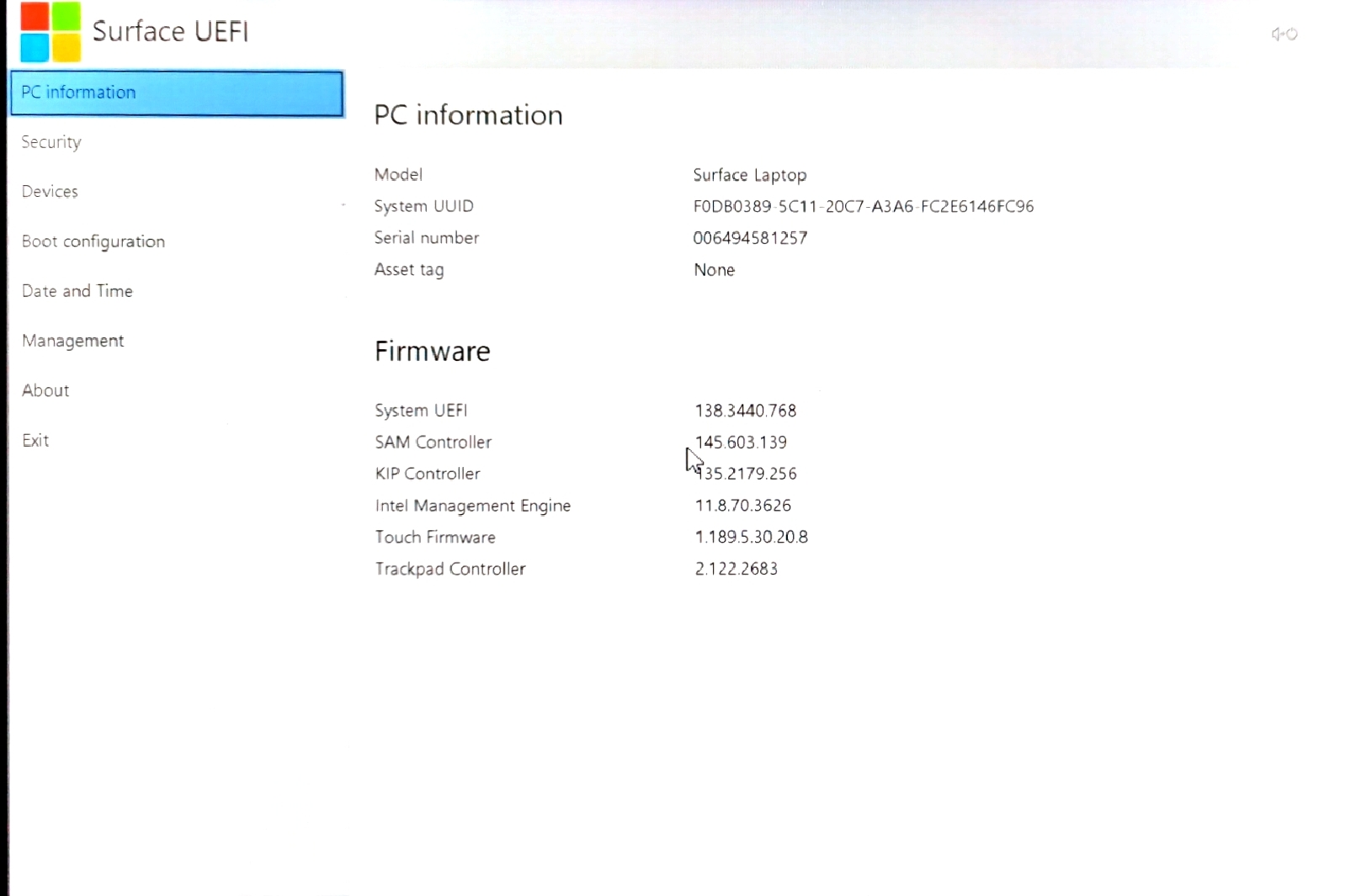Open the Devices page
This screenshot has height=896, width=1356.
tap(50, 191)
